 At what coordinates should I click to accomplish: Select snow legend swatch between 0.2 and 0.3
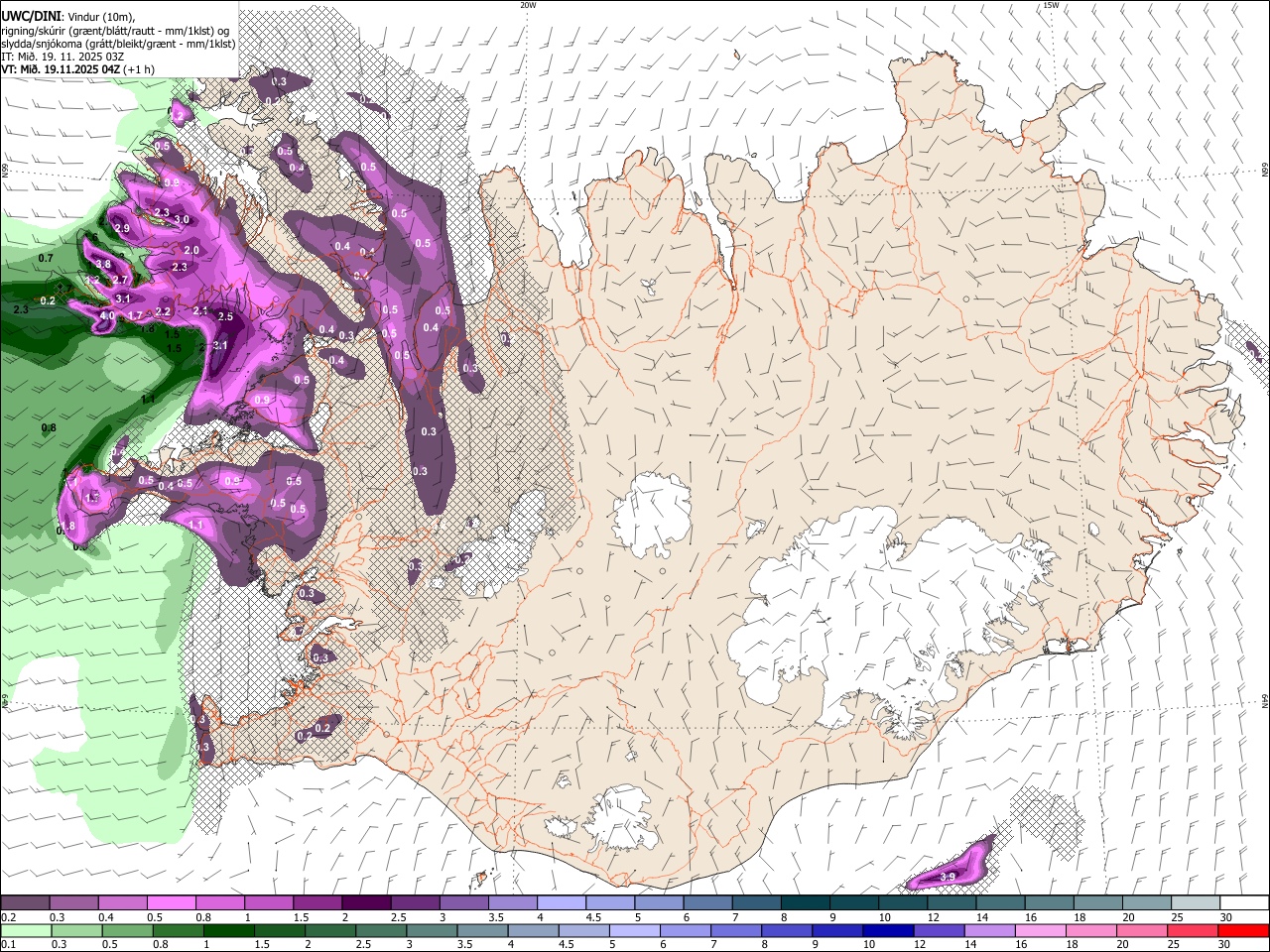tap(25, 903)
